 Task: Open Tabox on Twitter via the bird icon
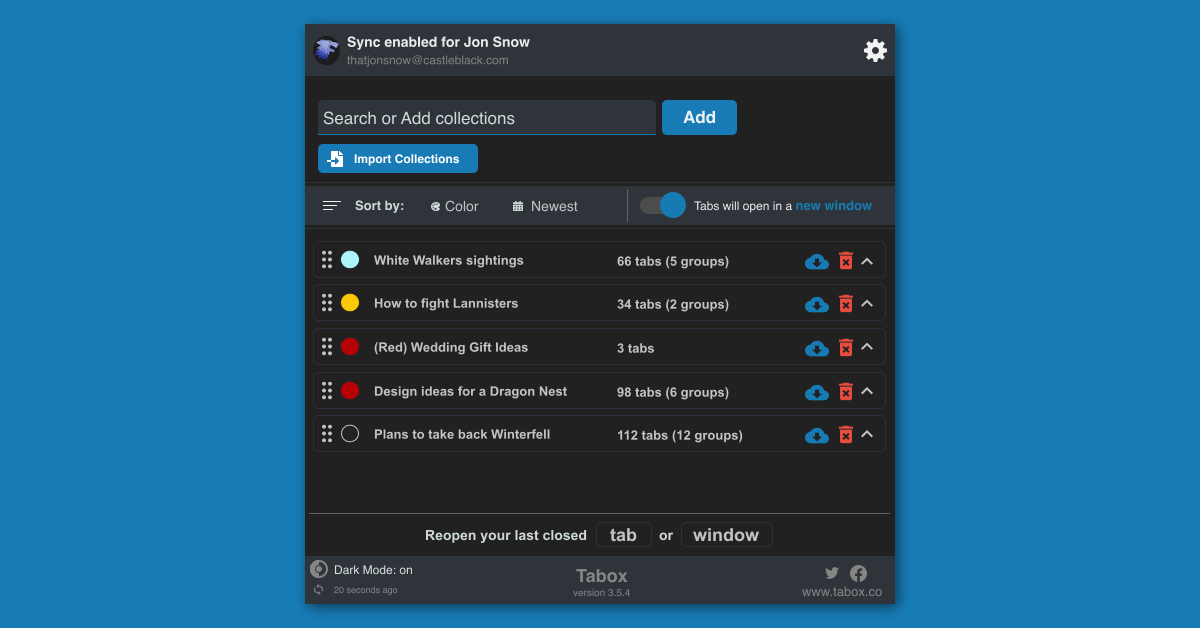click(x=831, y=572)
